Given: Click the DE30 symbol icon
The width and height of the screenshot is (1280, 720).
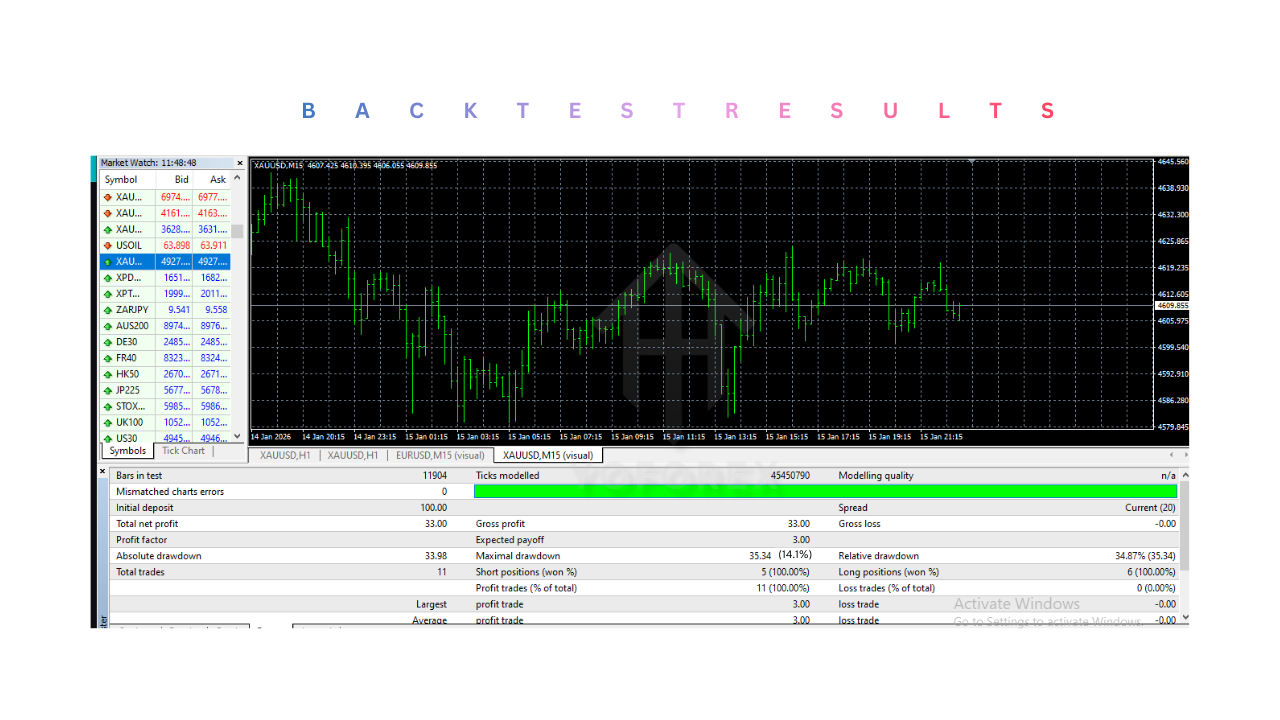Looking at the screenshot, I should 108,342.
